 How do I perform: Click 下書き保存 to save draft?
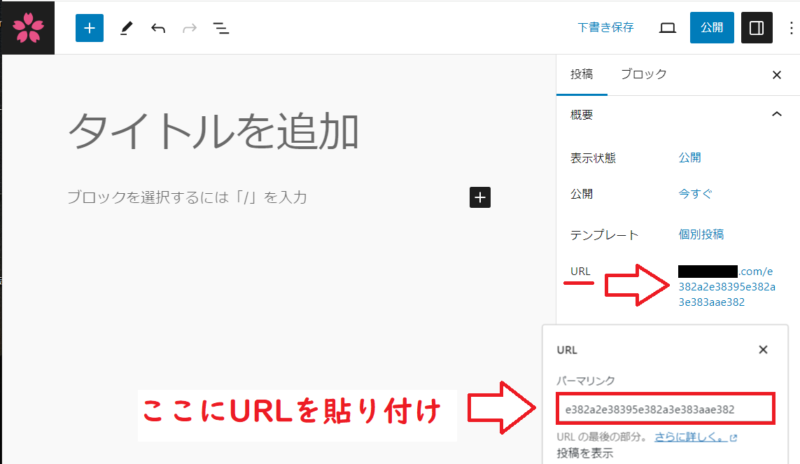[606, 28]
